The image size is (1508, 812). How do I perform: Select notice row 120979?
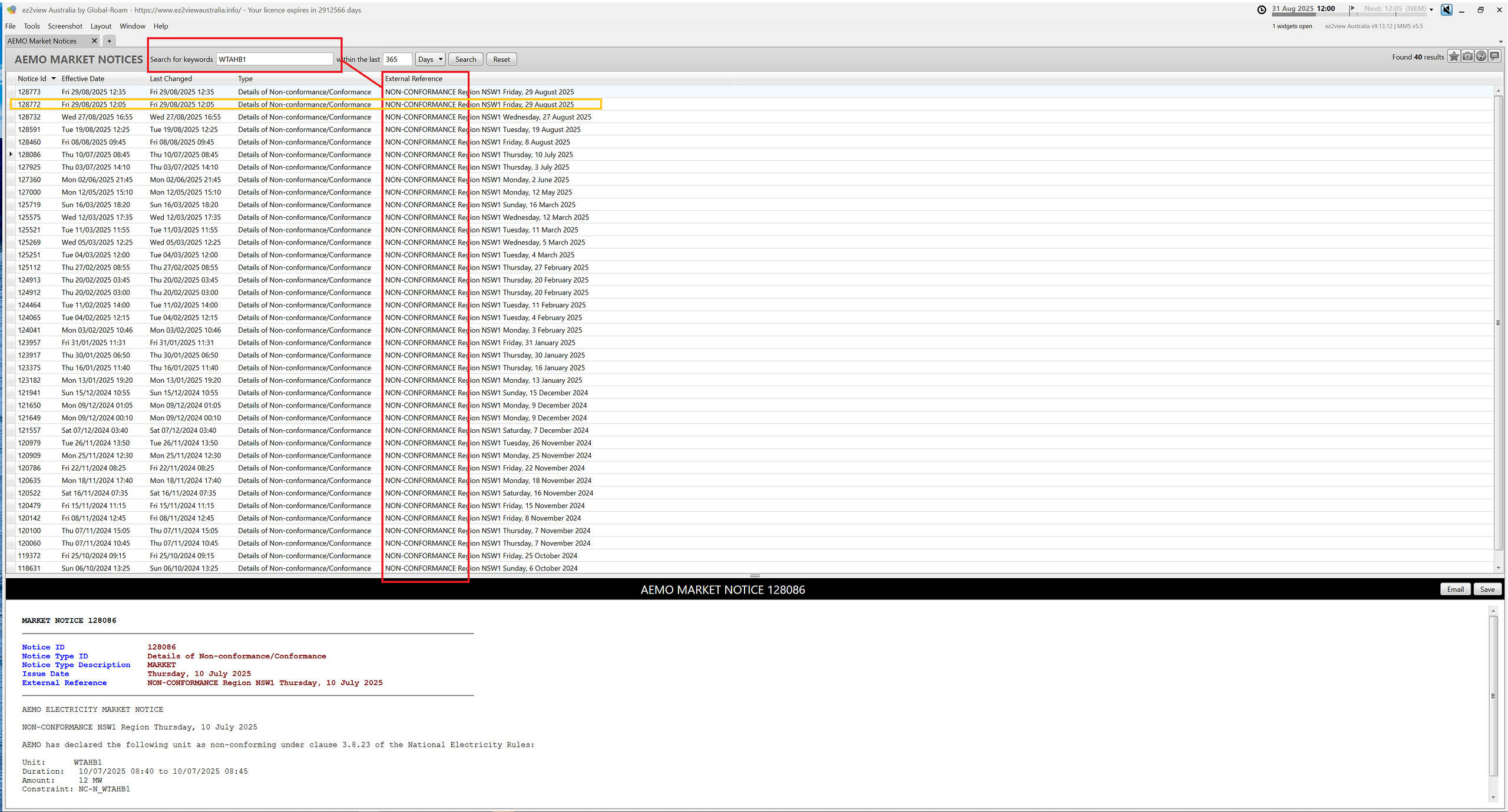[x=751, y=443]
